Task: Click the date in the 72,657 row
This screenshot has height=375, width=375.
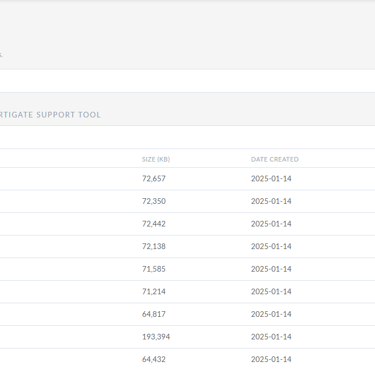Action: coord(271,179)
